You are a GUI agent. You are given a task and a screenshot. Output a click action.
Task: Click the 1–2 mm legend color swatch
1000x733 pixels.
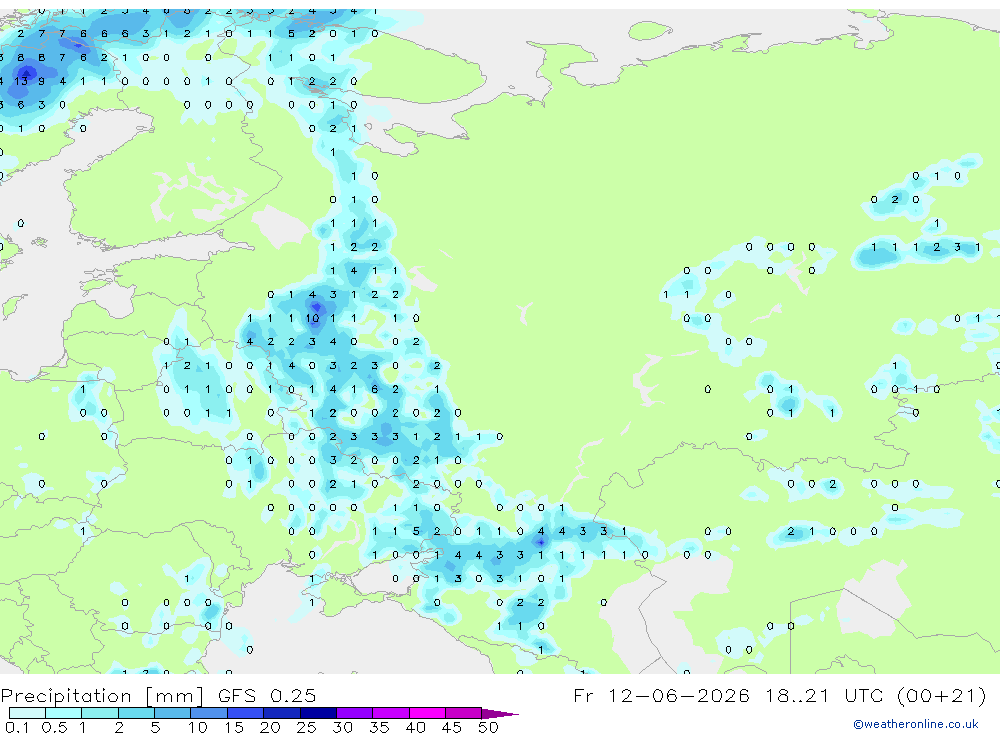click(x=100, y=713)
